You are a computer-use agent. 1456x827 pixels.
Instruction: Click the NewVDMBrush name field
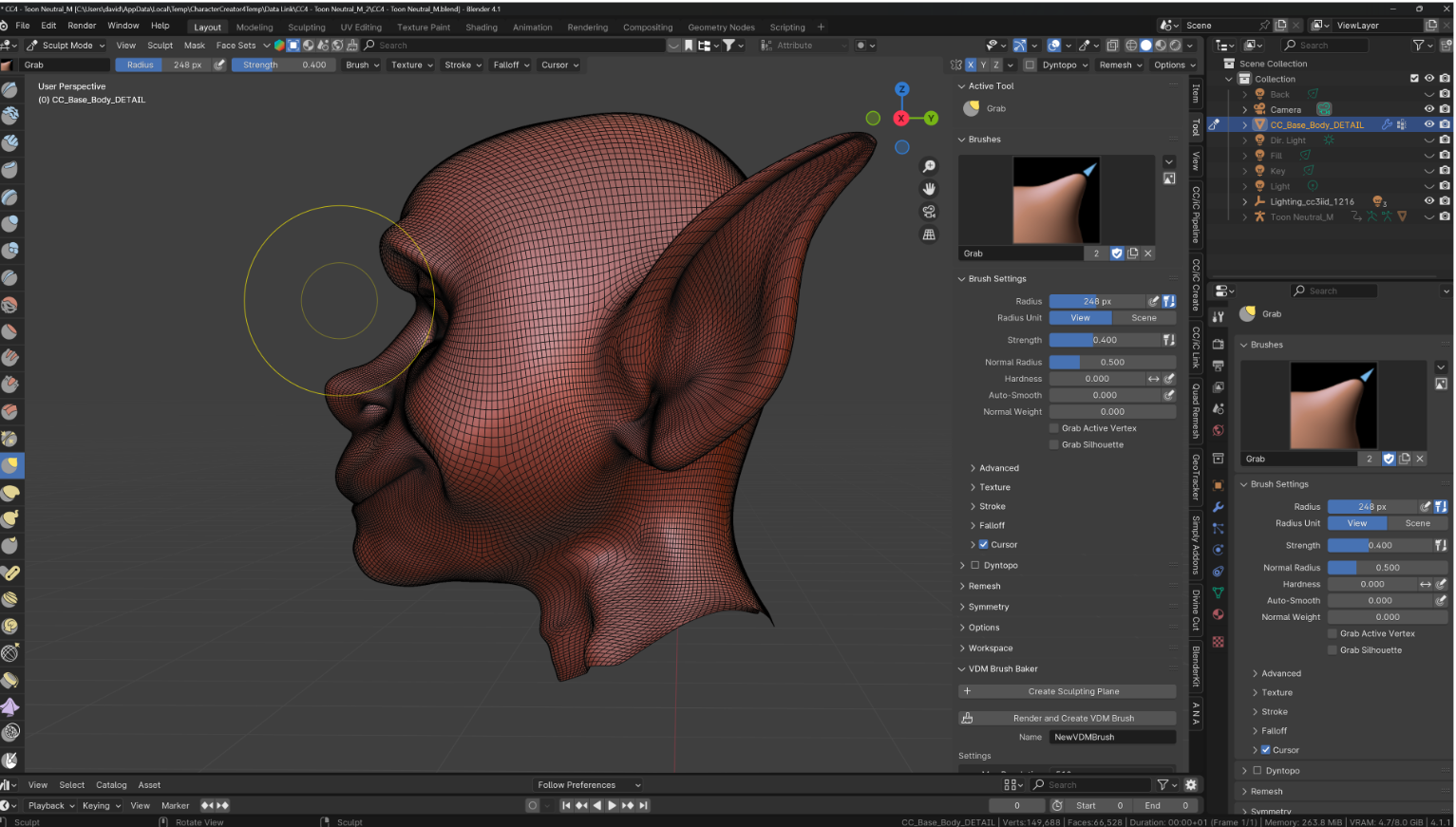point(1113,737)
